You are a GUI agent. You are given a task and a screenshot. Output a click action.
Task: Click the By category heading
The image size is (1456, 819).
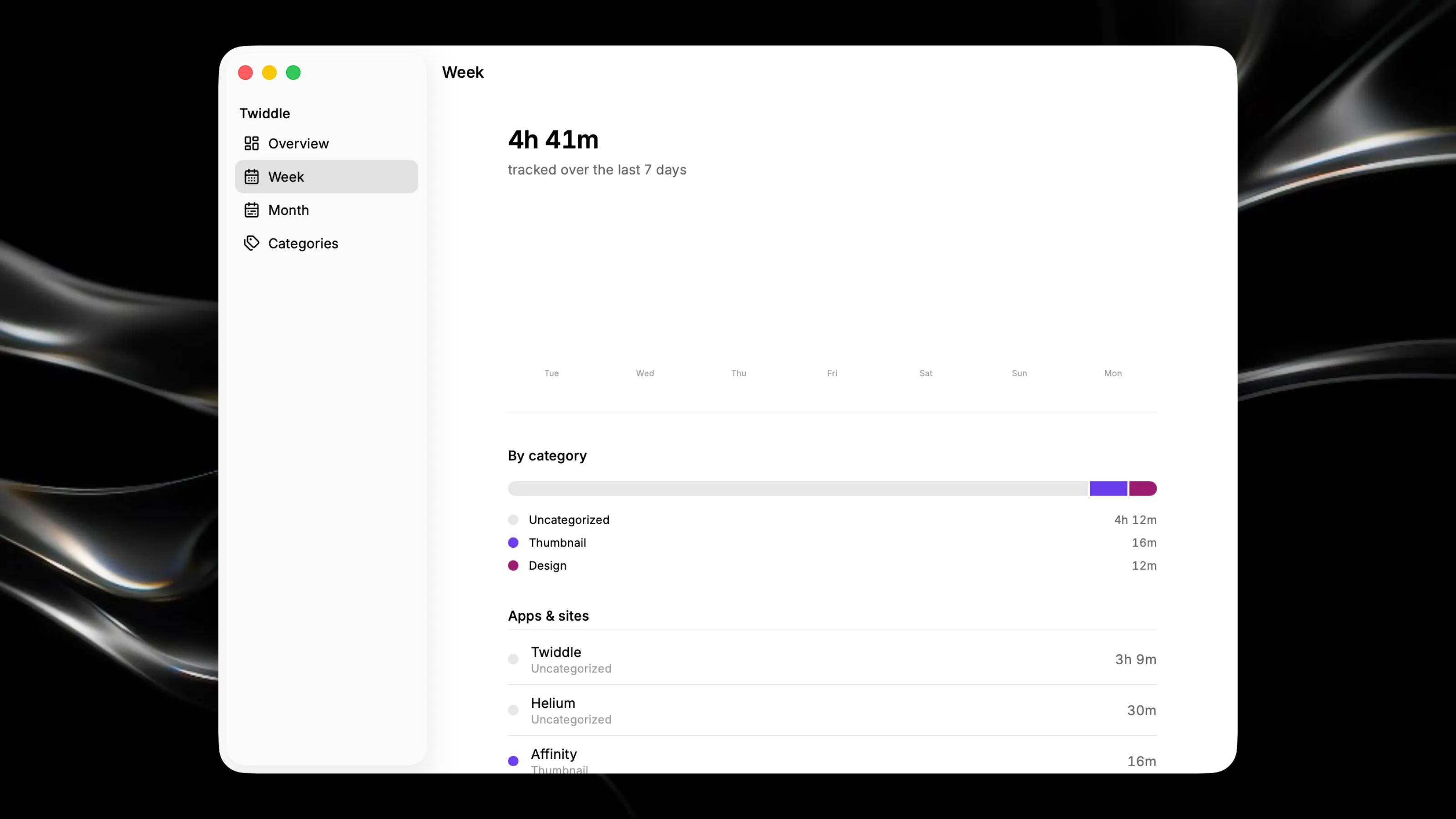click(547, 456)
